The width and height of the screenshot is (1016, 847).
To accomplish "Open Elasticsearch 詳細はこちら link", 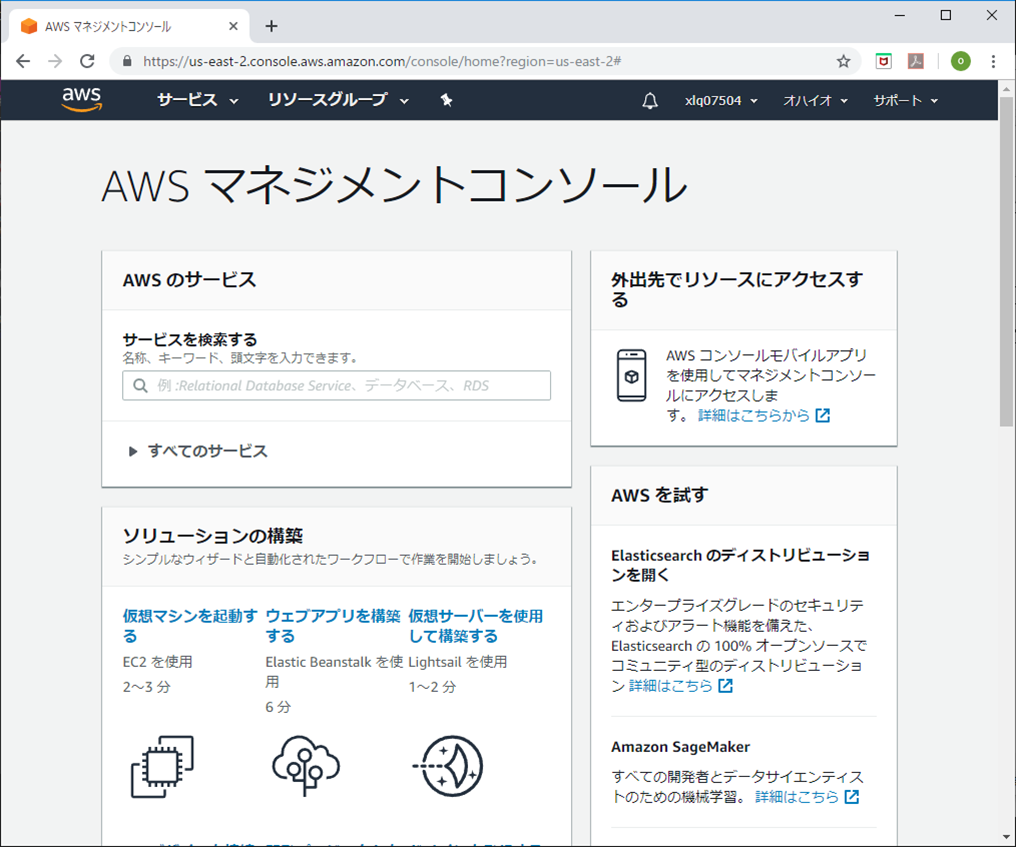I will (671, 686).
